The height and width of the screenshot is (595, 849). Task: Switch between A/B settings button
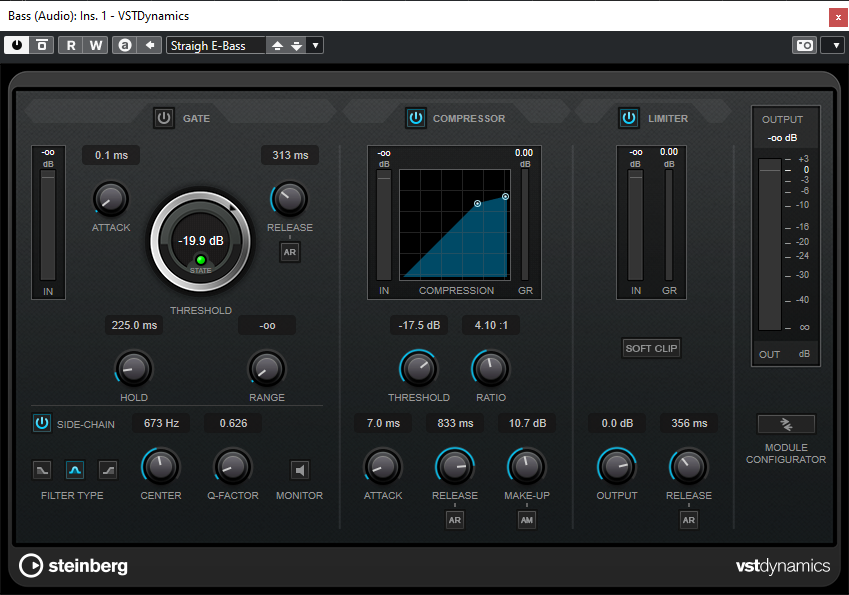click(125, 45)
